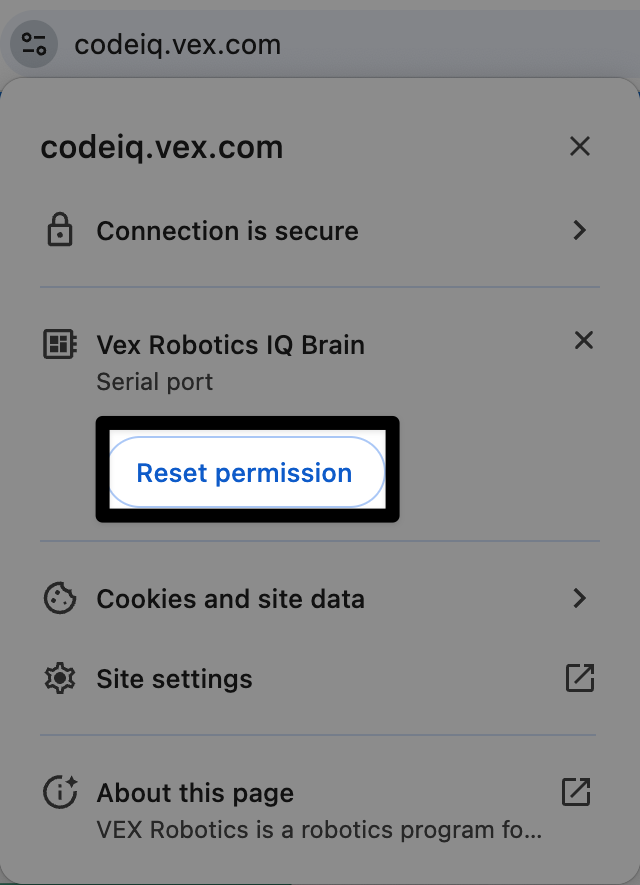Click the lock icon next to Connection is secure
This screenshot has height=885, width=640.
pyautogui.click(x=60, y=230)
